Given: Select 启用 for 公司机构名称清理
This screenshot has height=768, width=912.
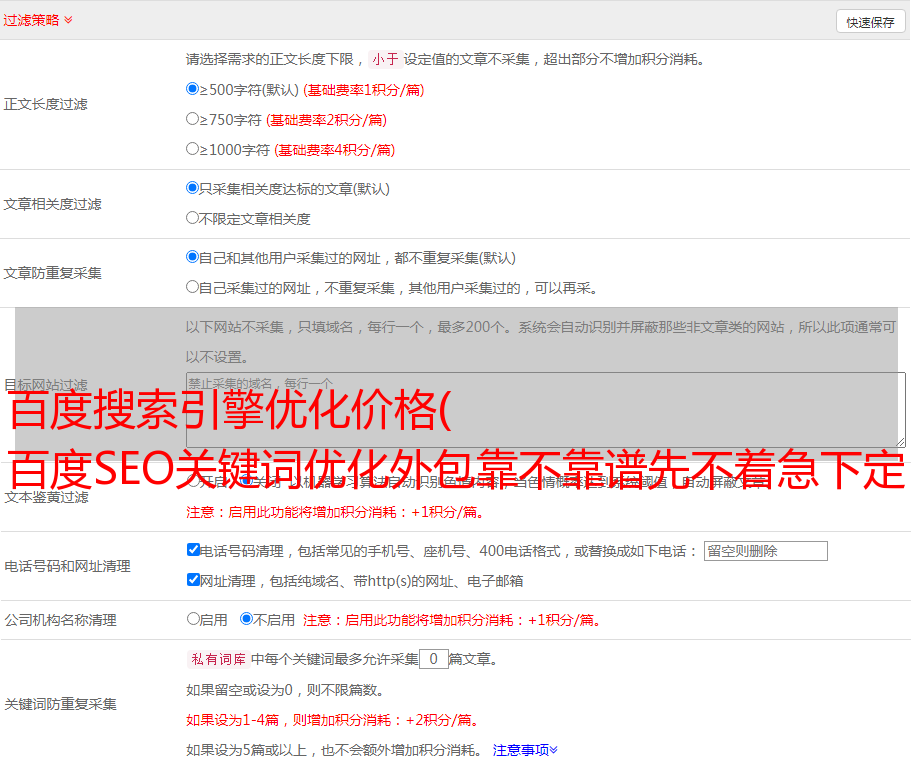Looking at the screenshot, I should 193,619.
